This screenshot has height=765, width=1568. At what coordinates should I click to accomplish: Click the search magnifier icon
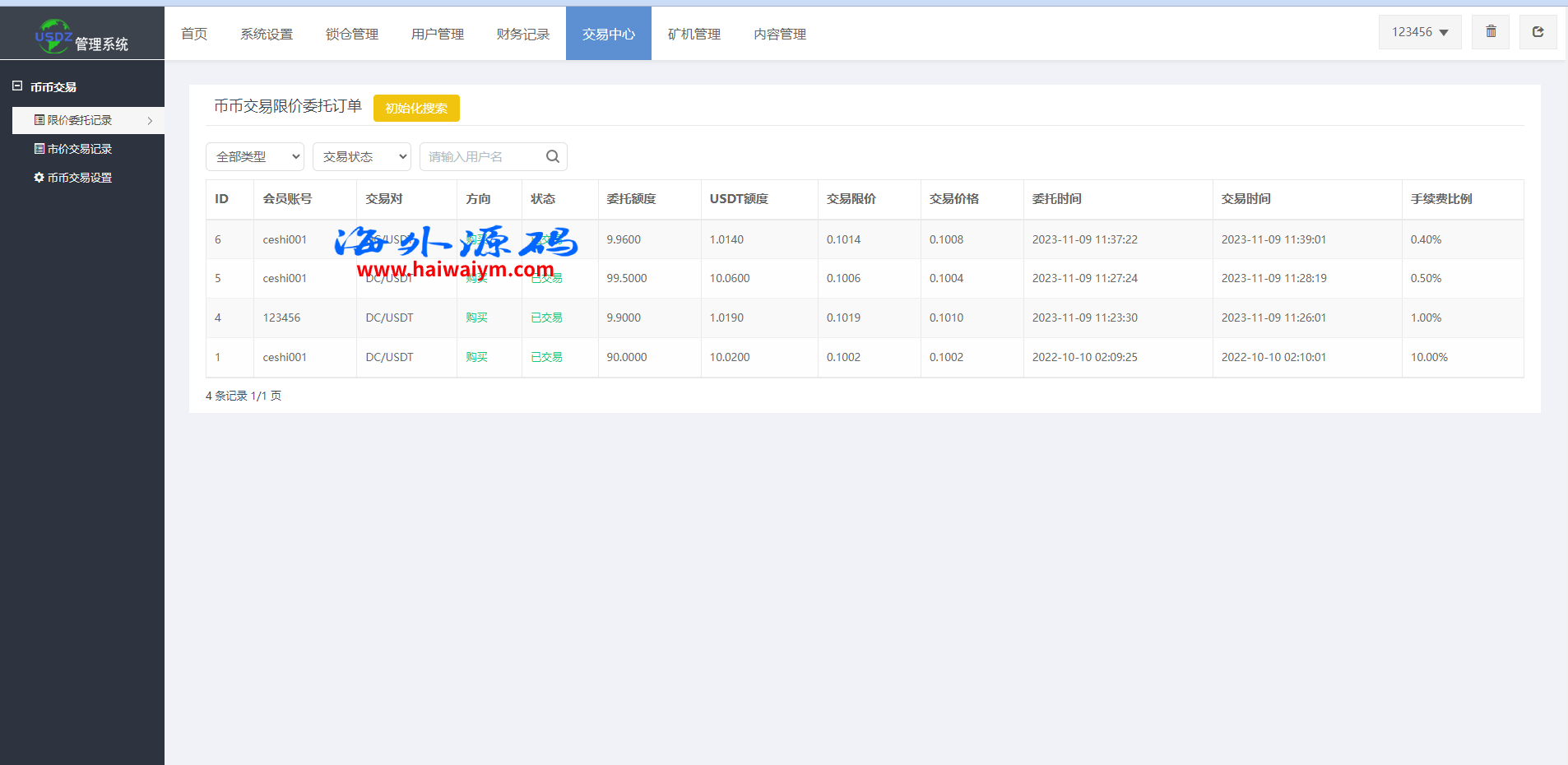(552, 156)
